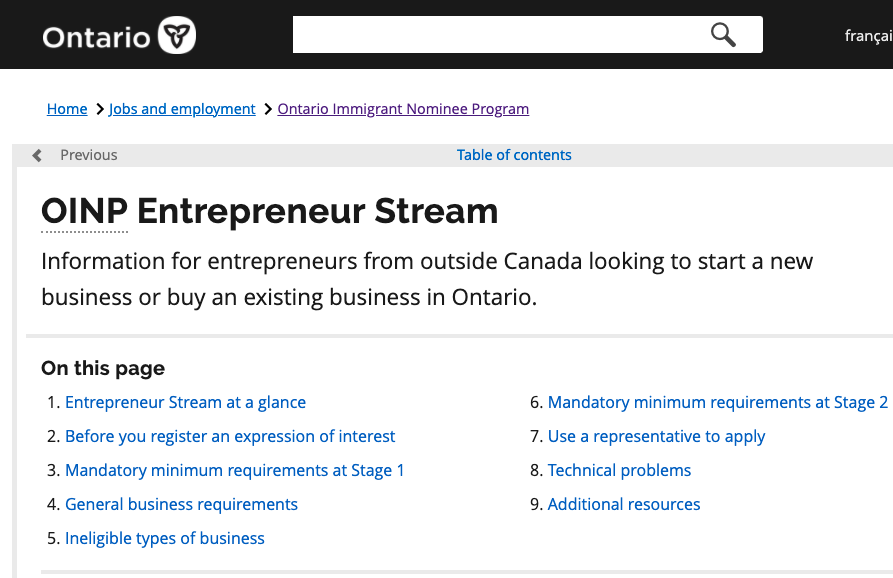893x578 pixels.
Task: Click the magnifying glass search icon
Action: (723, 35)
